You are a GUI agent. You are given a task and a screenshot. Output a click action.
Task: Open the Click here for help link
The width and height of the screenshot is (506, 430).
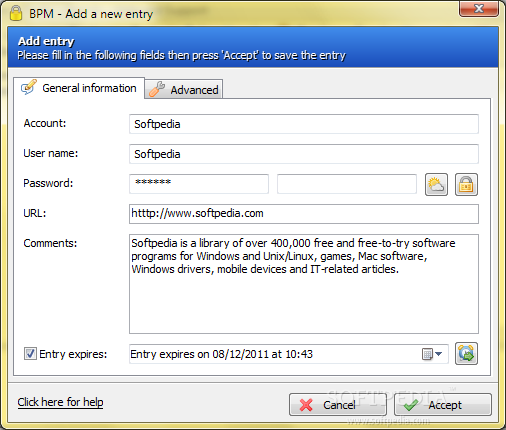[x=60, y=402]
